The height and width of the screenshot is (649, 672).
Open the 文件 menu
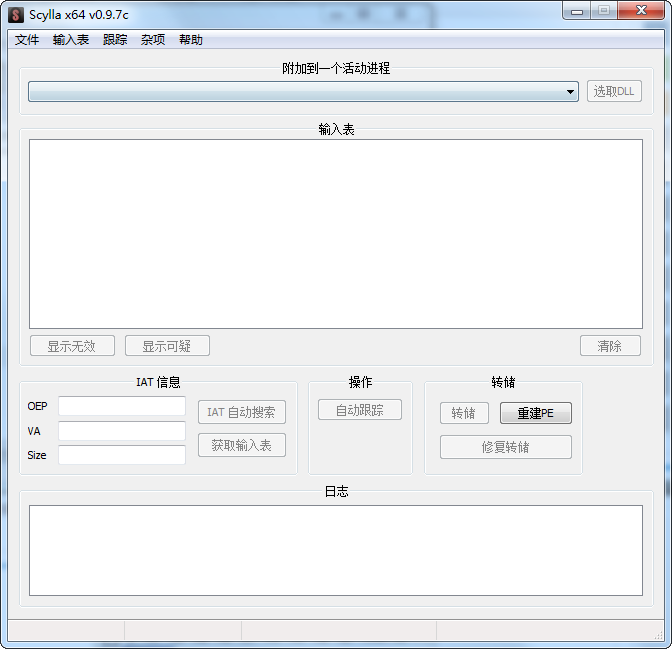coord(27,40)
